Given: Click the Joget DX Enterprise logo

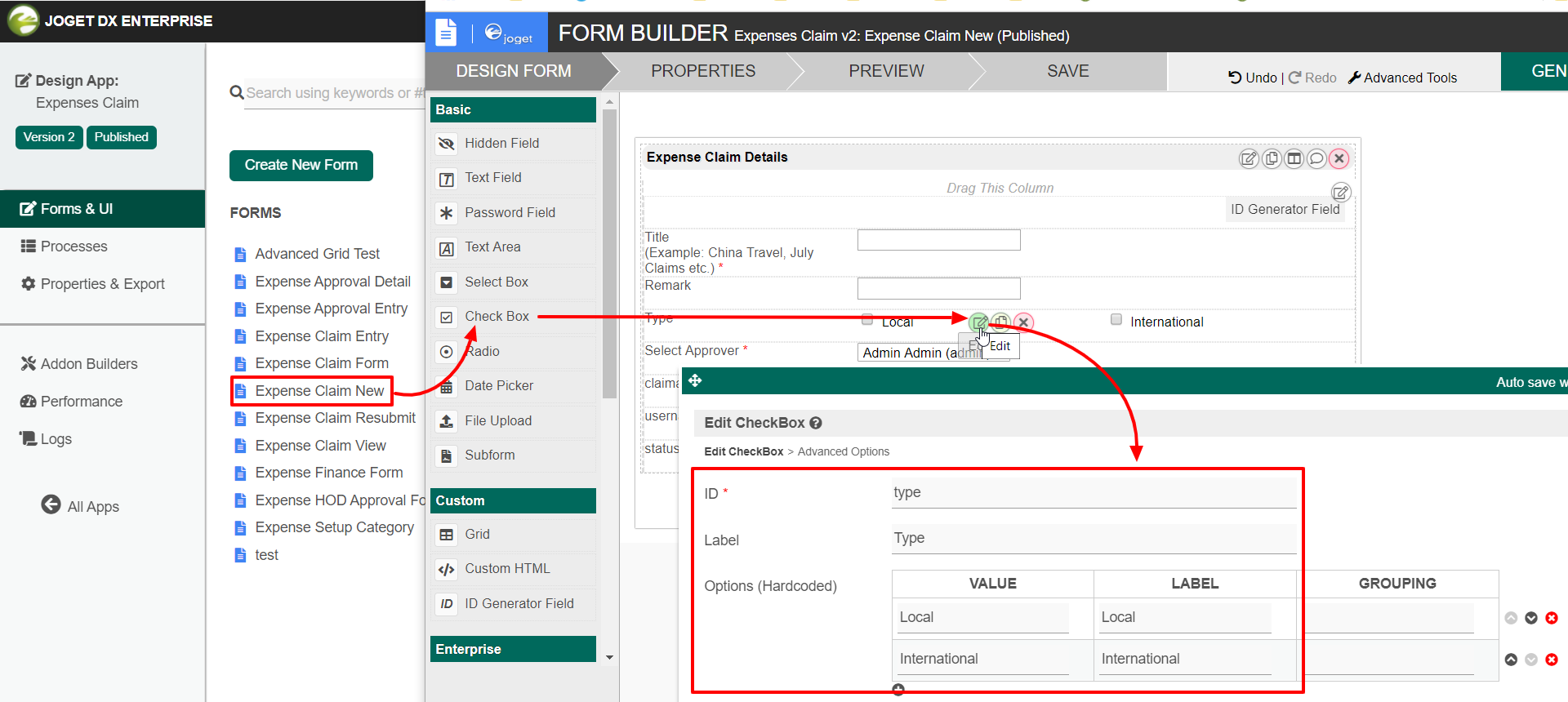Looking at the screenshot, I should coord(23,20).
